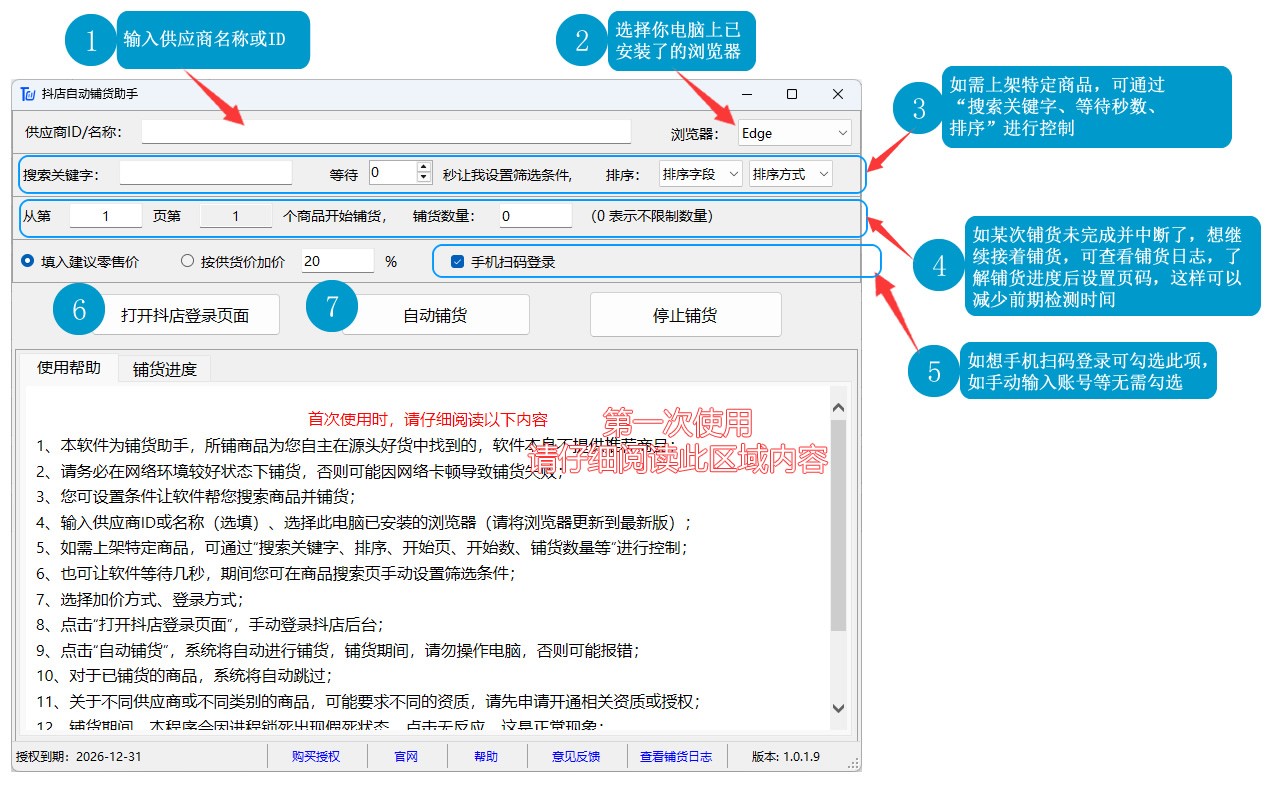Switch to the 铺货进度 tab

click(x=166, y=367)
